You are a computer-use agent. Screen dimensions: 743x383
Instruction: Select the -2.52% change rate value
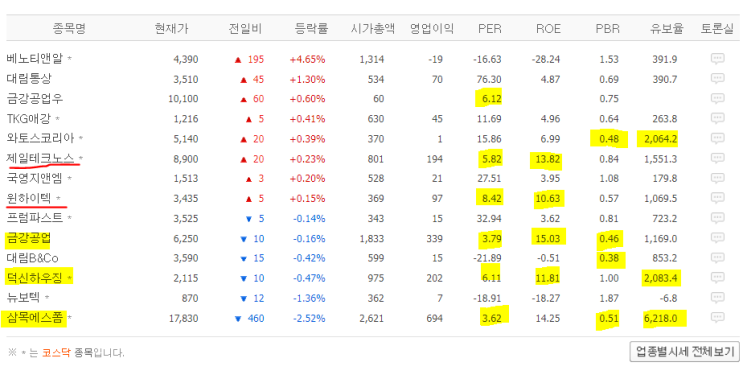point(309,318)
